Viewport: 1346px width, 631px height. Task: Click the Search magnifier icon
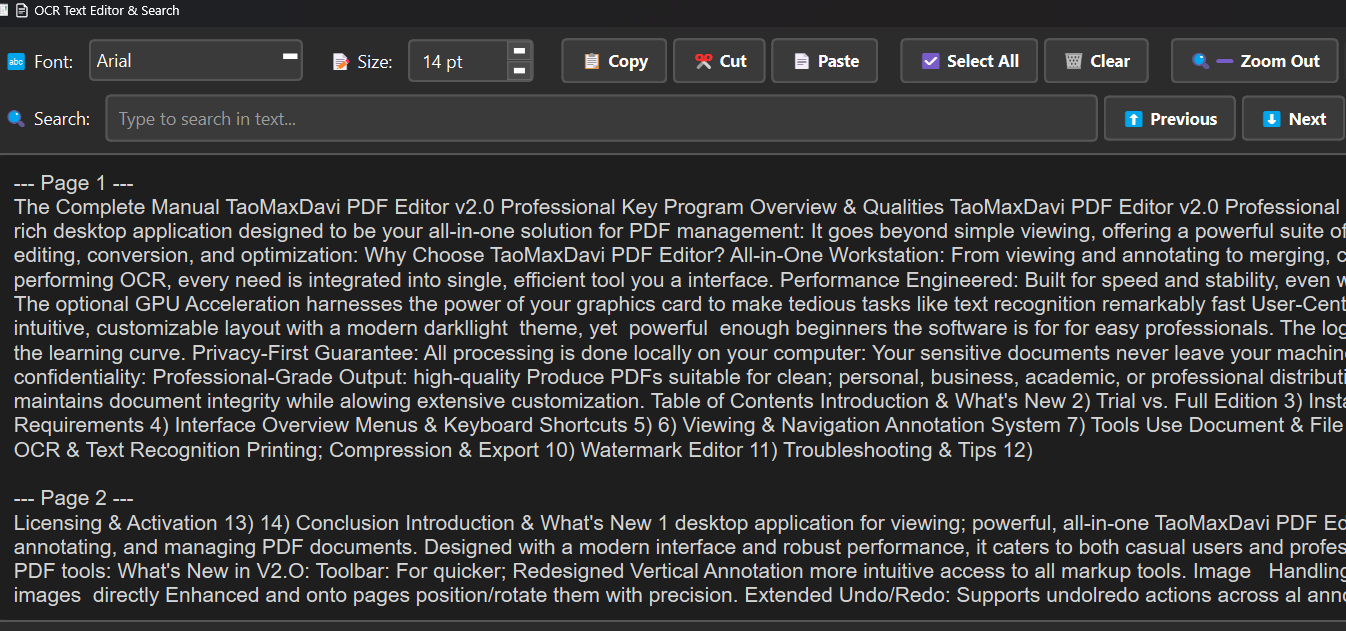point(16,119)
